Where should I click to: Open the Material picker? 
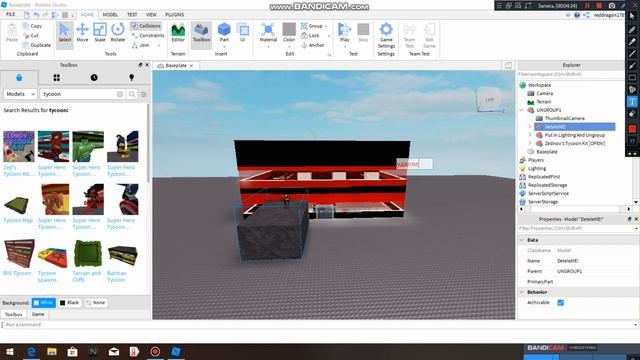268,33
